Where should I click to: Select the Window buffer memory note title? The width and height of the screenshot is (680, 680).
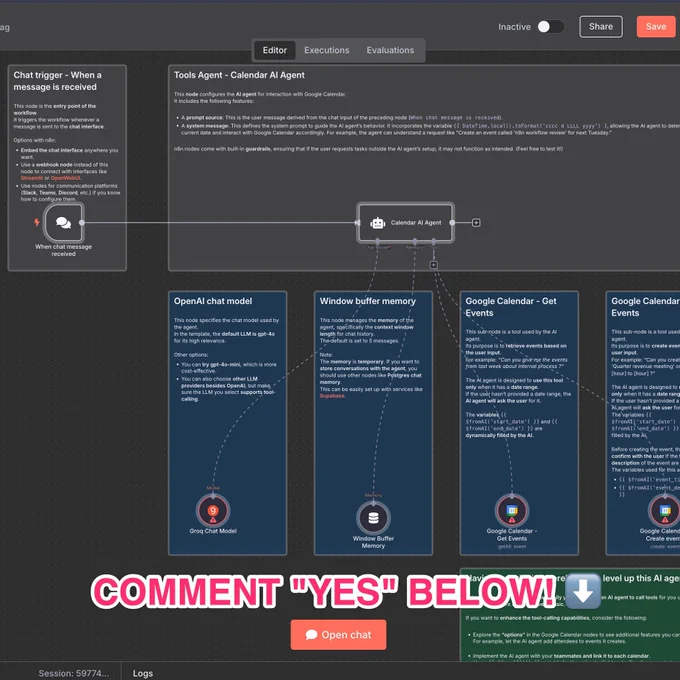pyautogui.click(x=367, y=301)
